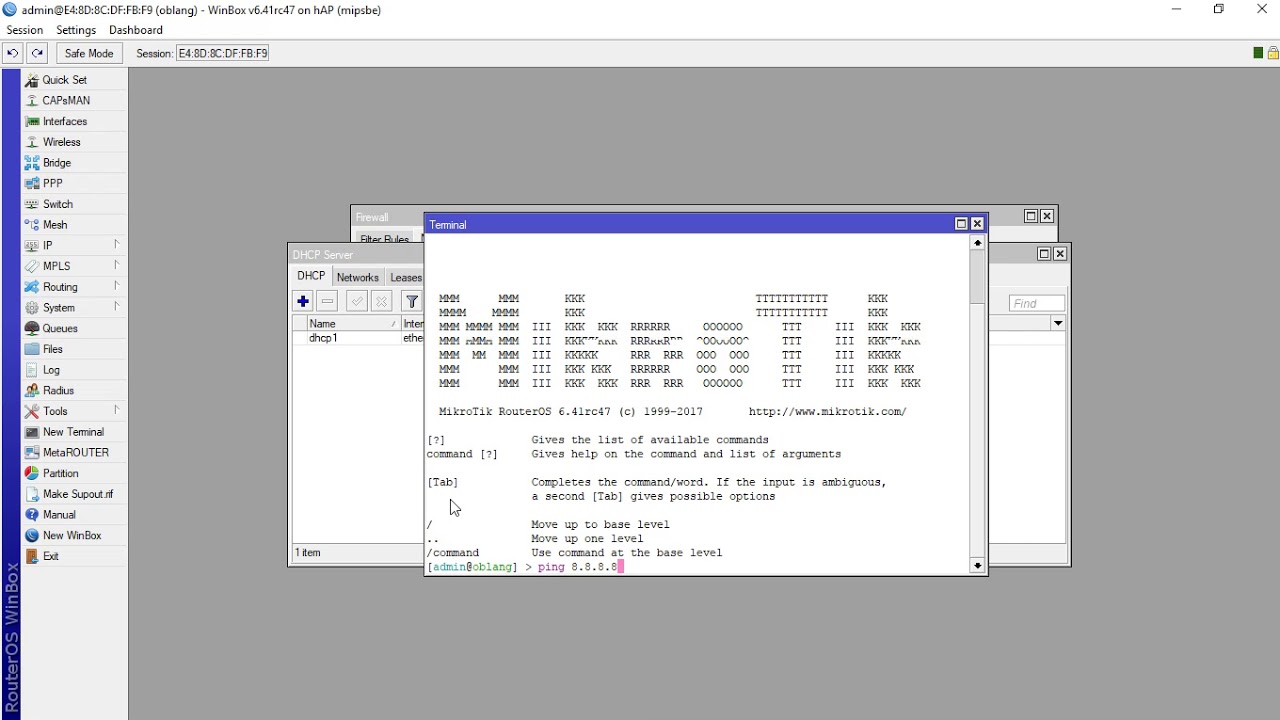Close the Terminal window
The image size is (1280, 720).
978,224
